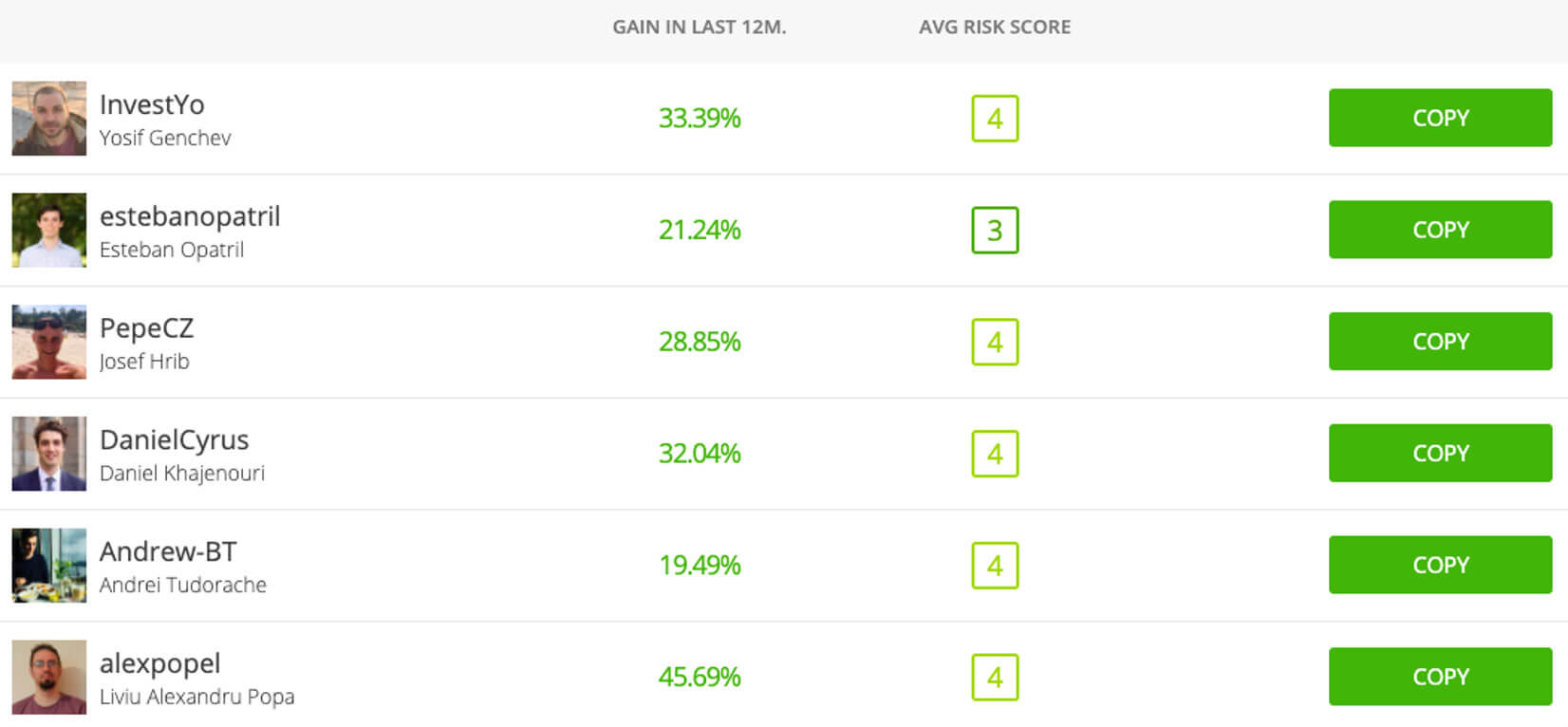Click Andrew-BT's profile photo

[x=48, y=566]
